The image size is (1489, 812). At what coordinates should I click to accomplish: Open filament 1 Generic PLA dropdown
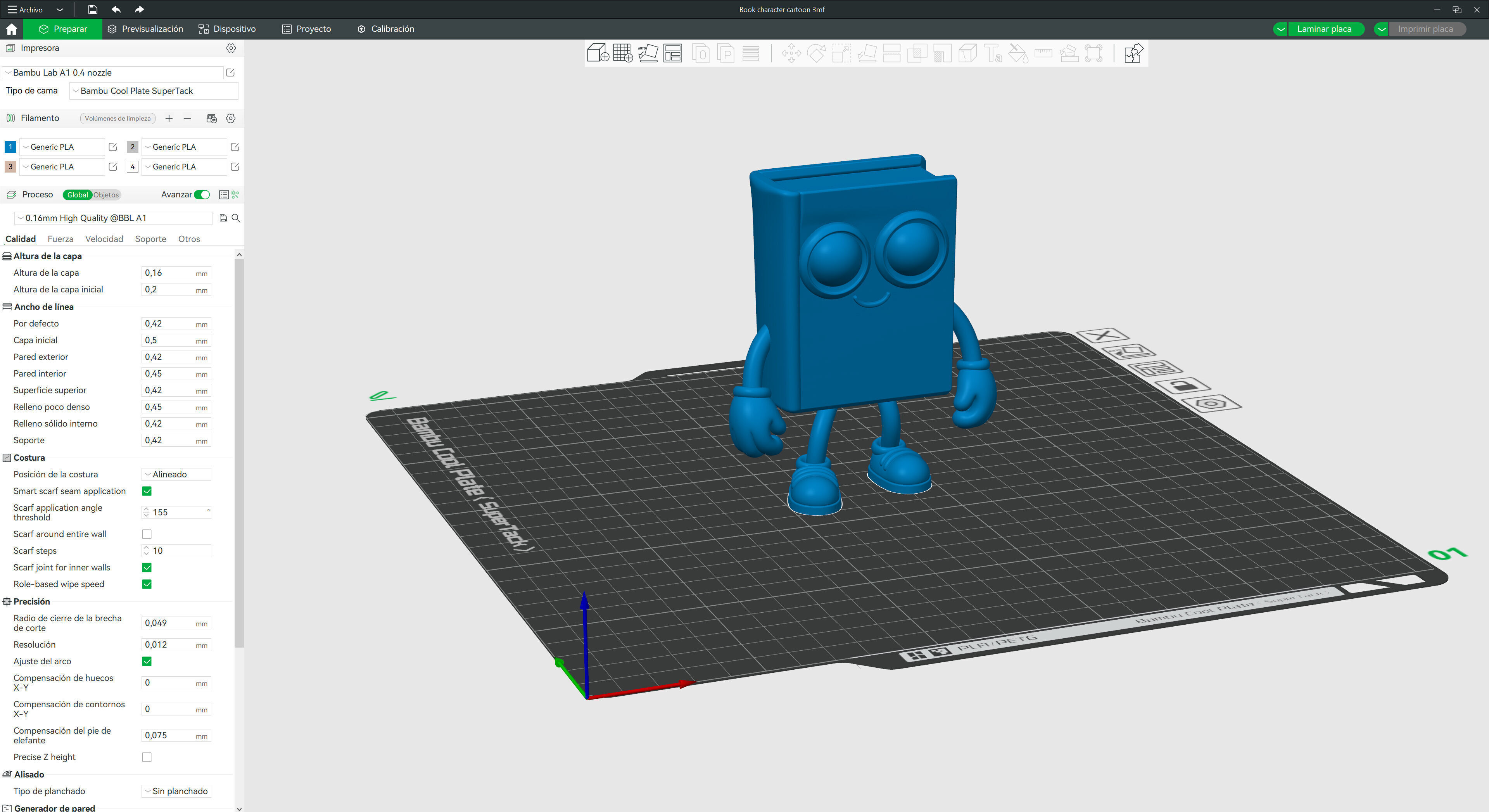(x=62, y=147)
